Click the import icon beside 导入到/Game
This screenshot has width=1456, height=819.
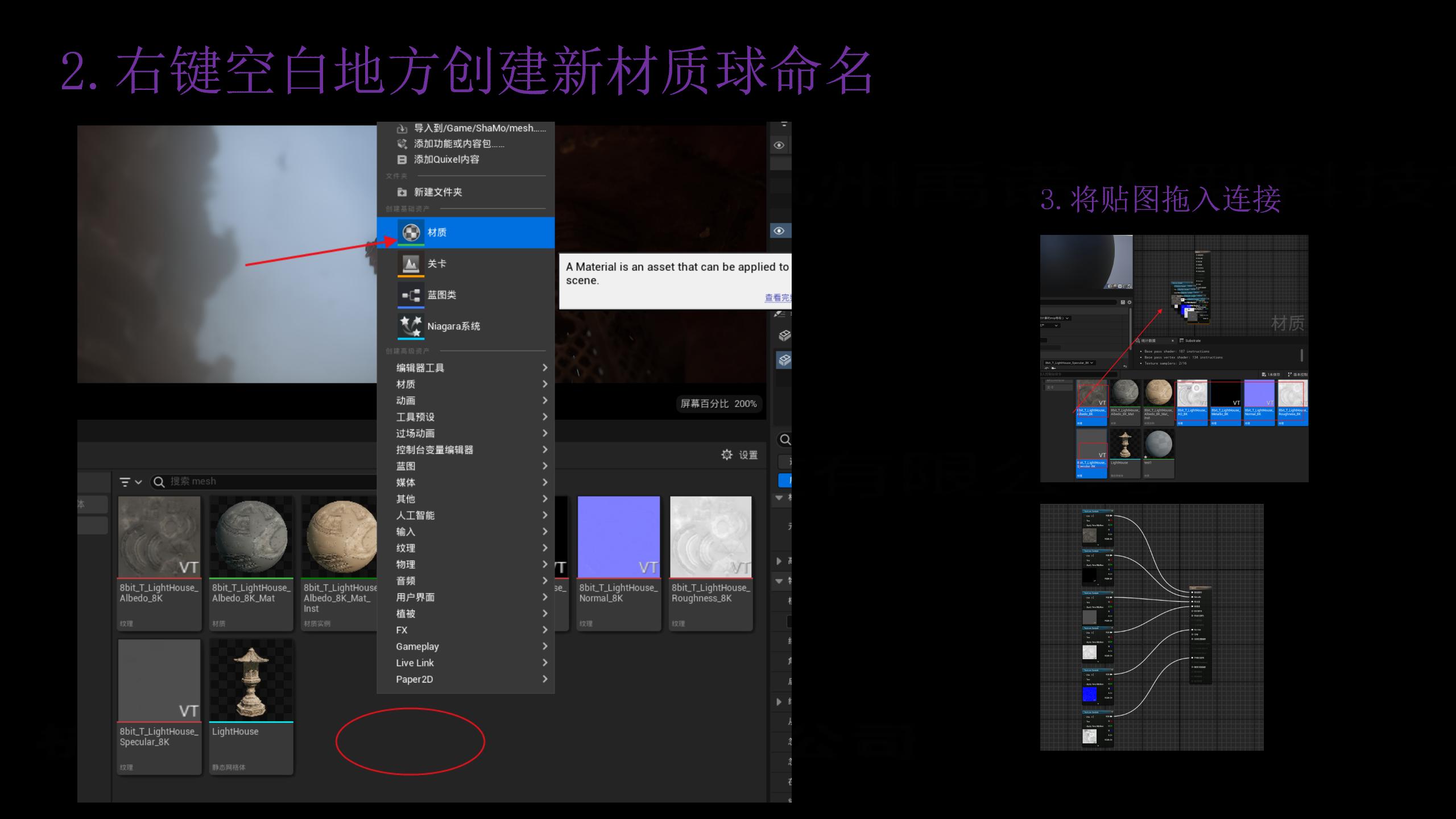click(402, 129)
